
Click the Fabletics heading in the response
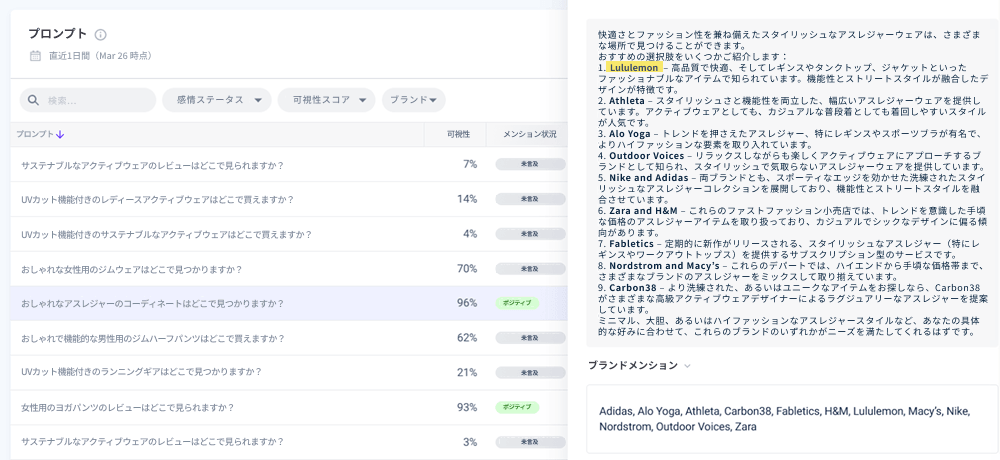[x=631, y=244]
